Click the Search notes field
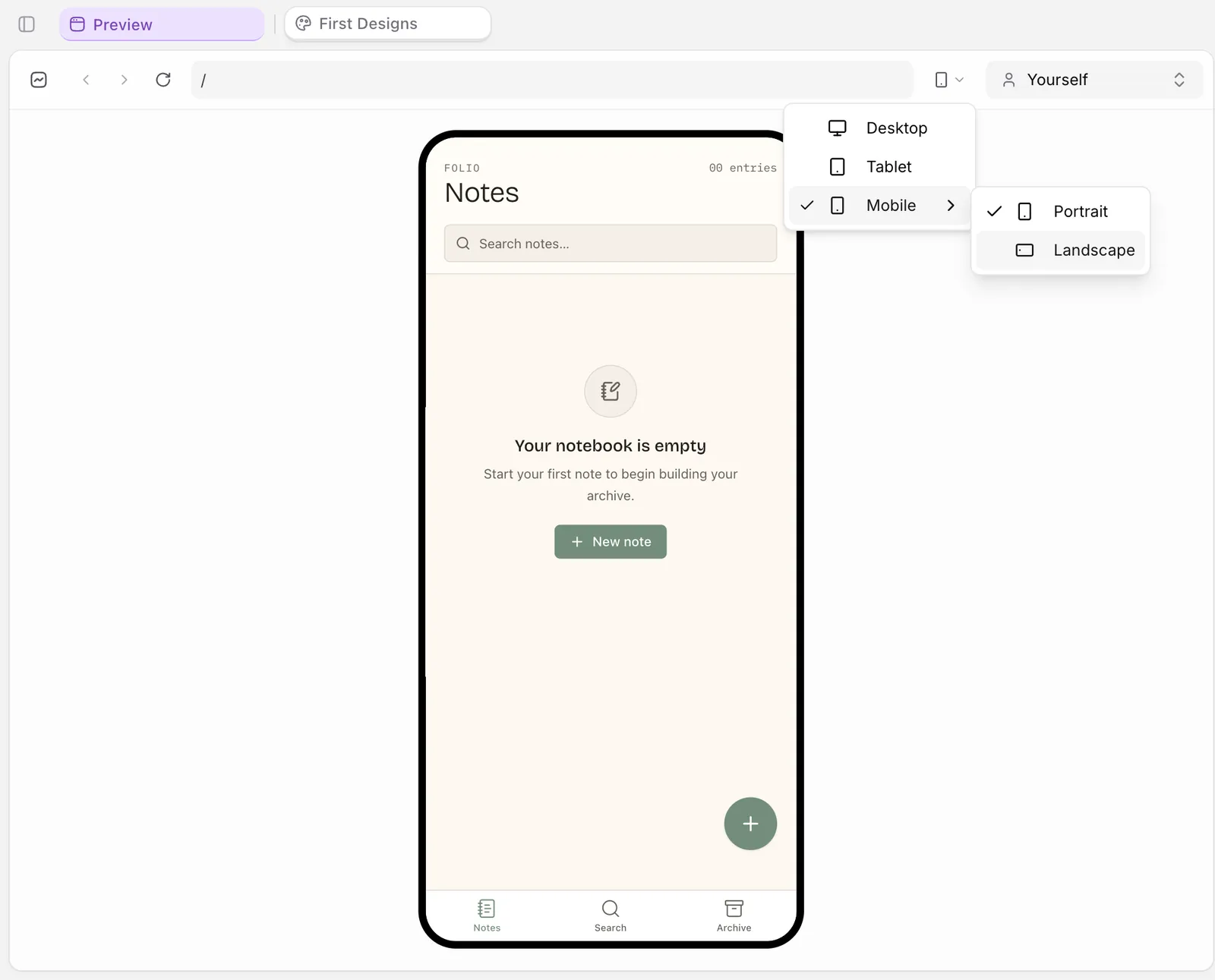The height and width of the screenshot is (980, 1215). pos(611,244)
